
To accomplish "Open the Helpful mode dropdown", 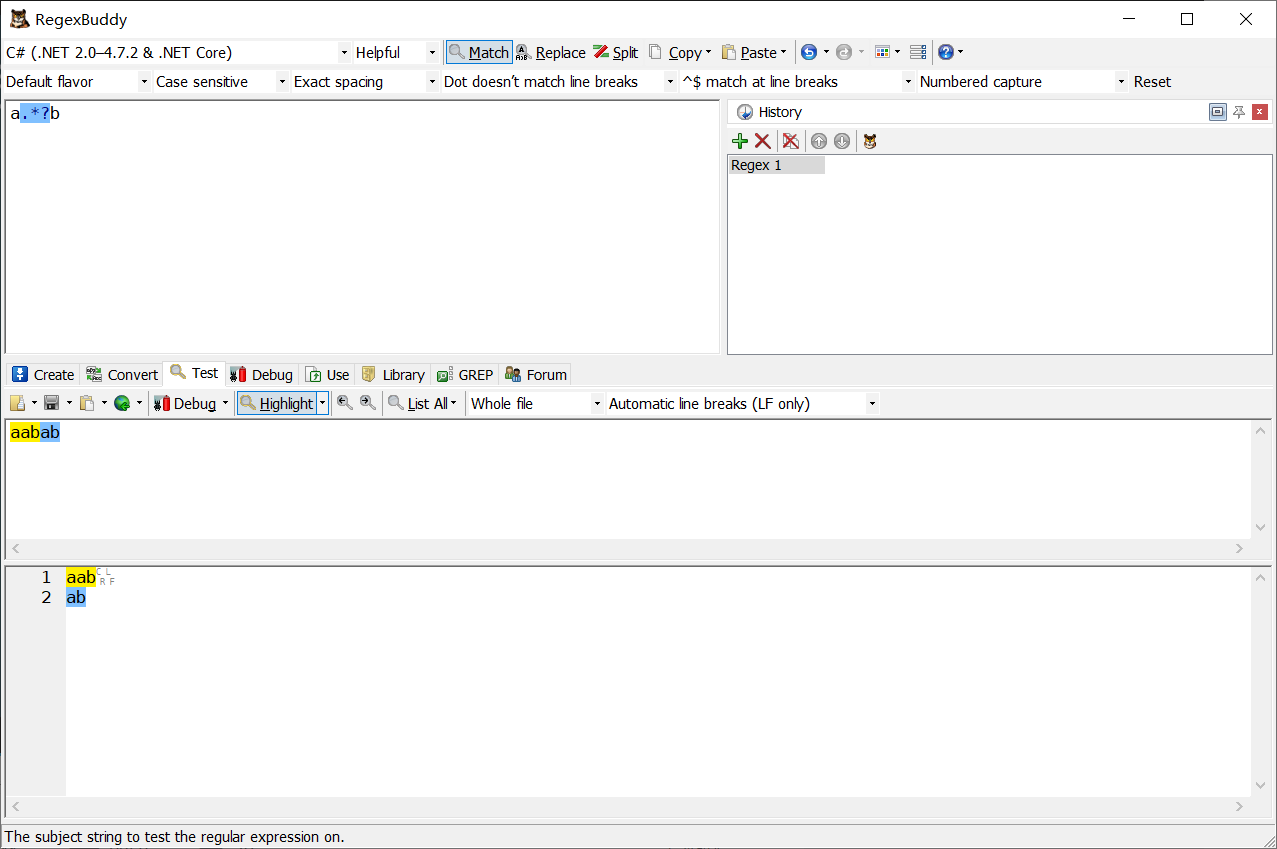I will (x=432, y=52).
